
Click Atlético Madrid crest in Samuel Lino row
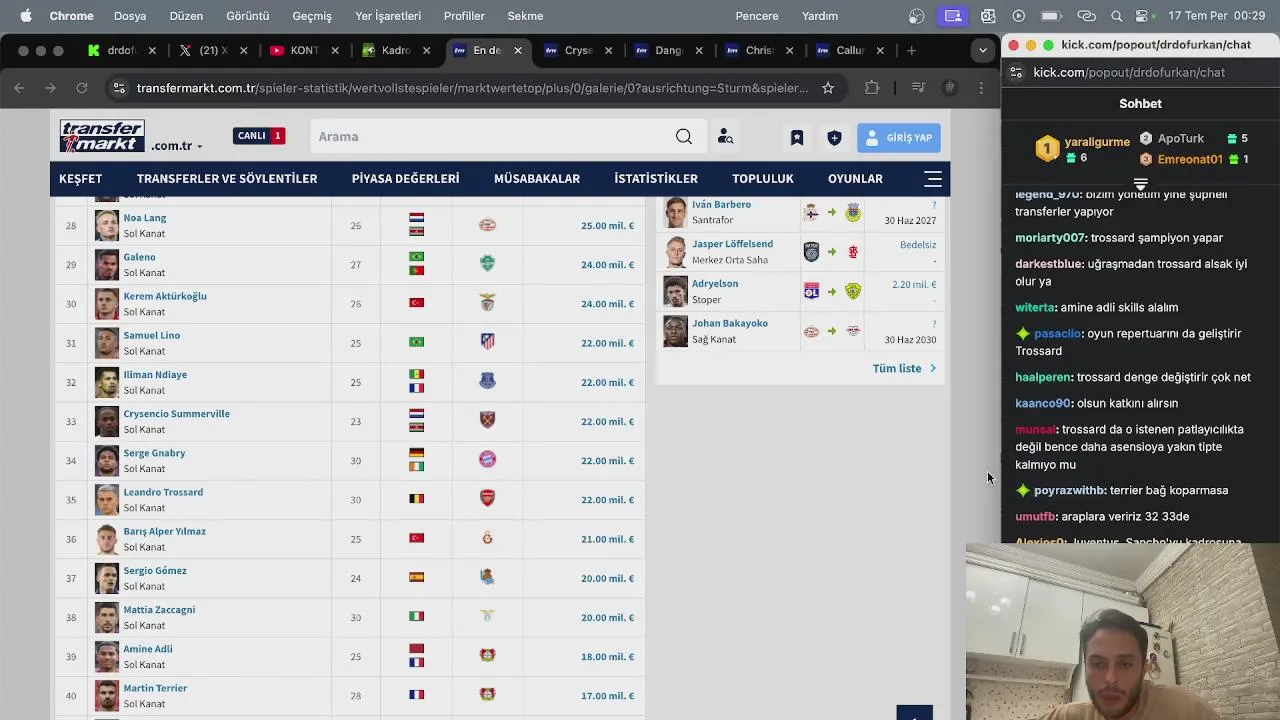(x=487, y=342)
